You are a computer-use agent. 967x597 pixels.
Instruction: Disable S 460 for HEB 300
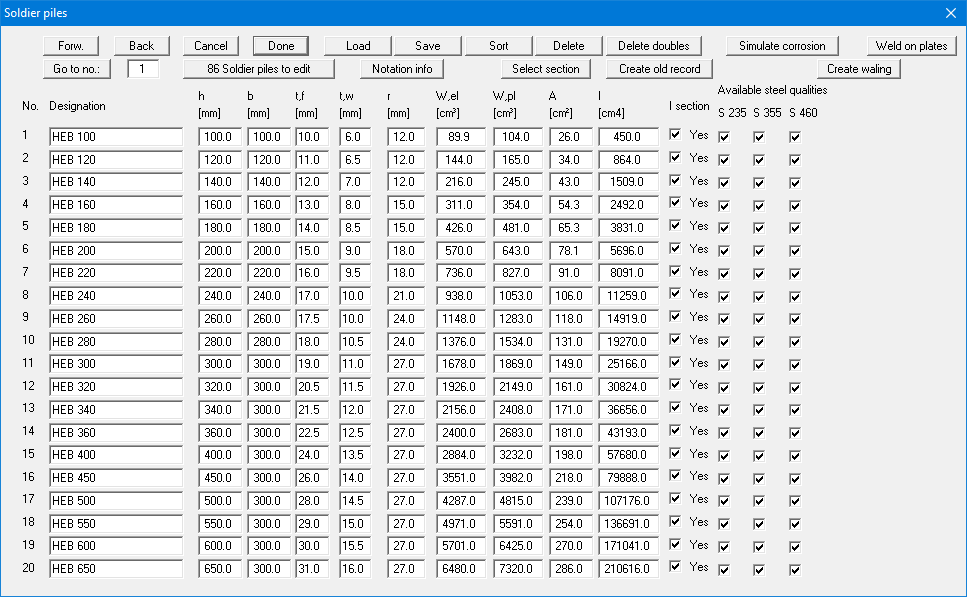(x=795, y=364)
